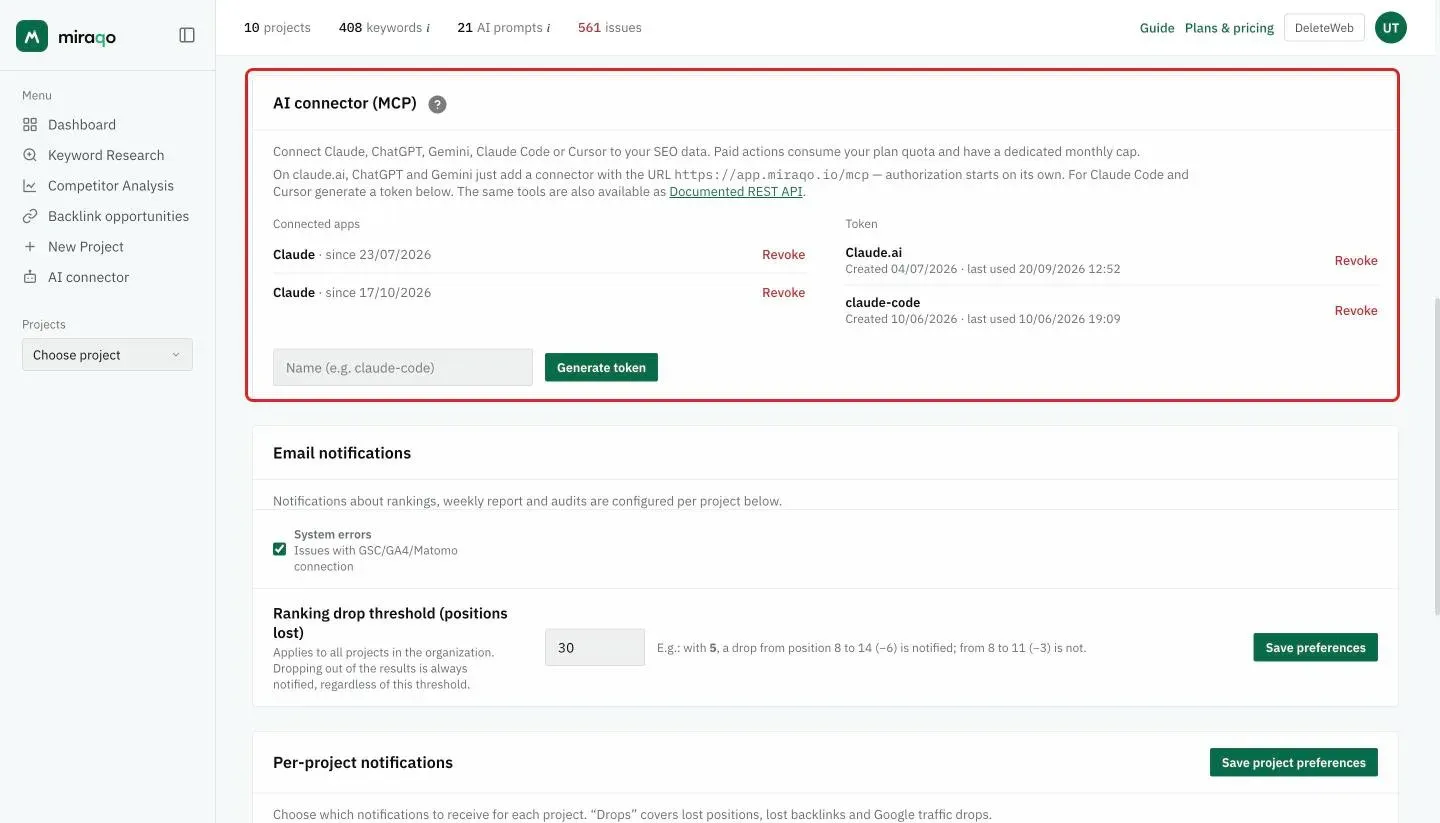
Task: Open the AI connector help question mark
Action: click(437, 104)
